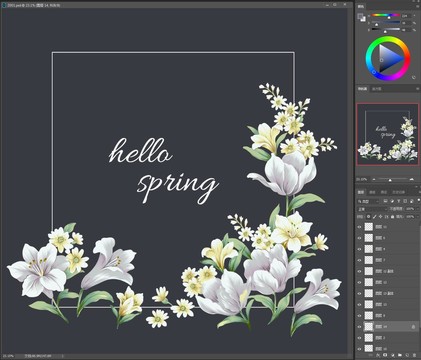Open the Navigator panel flyout menu

[418, 89]
